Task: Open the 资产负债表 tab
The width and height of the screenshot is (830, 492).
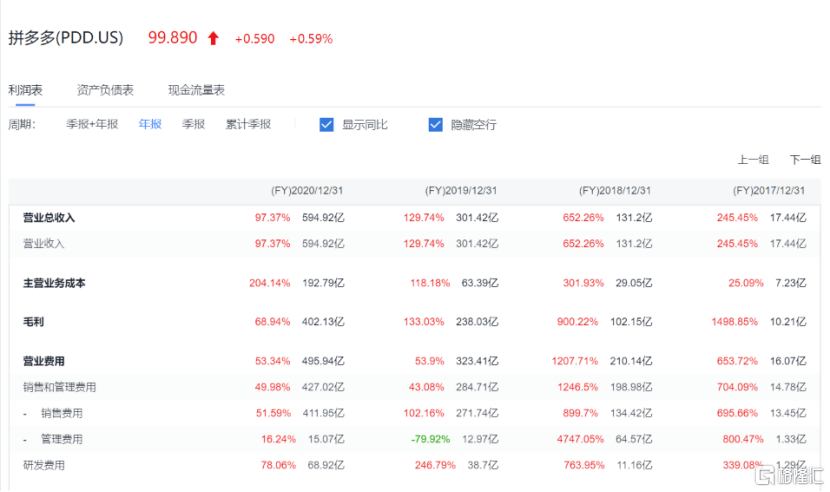Action: tap(105, 90)
